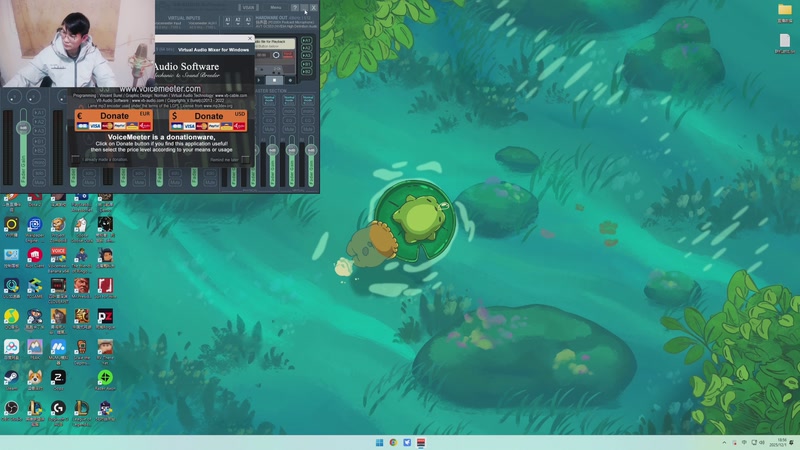Click the webcam overlay thumbnail

[78, 43]
